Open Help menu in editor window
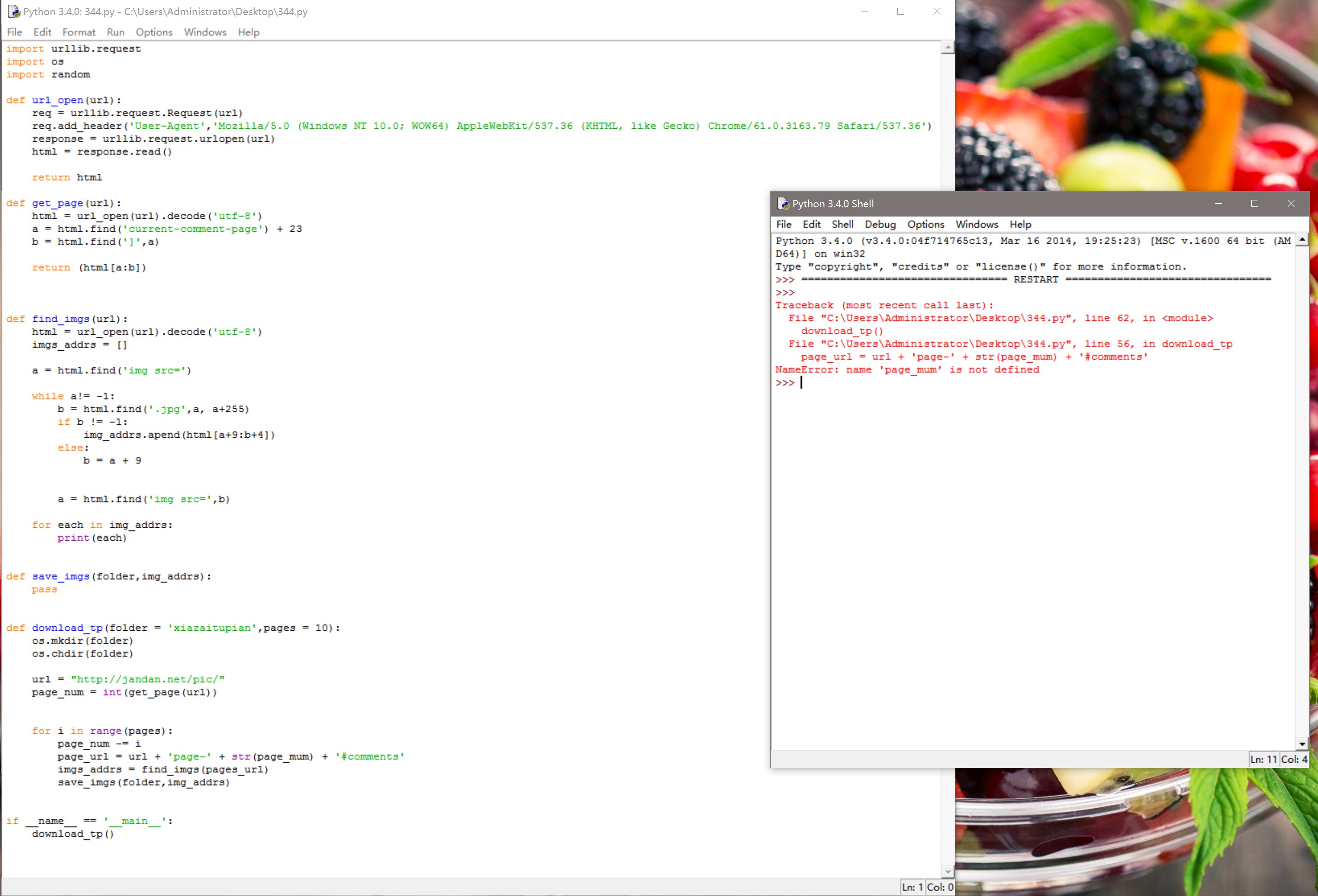Viewport: 1318px width, 896px height. click(x=248, y=32)
